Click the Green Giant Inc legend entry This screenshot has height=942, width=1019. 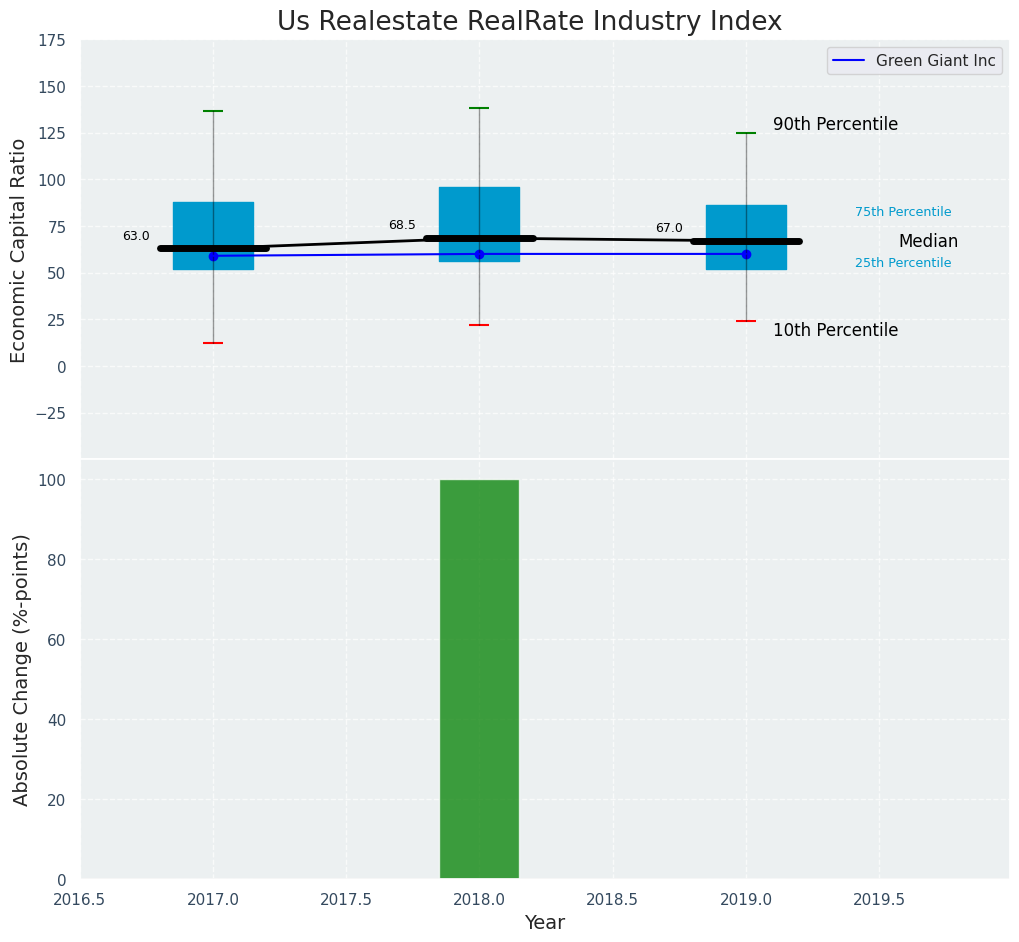click(x=935, y=61)
